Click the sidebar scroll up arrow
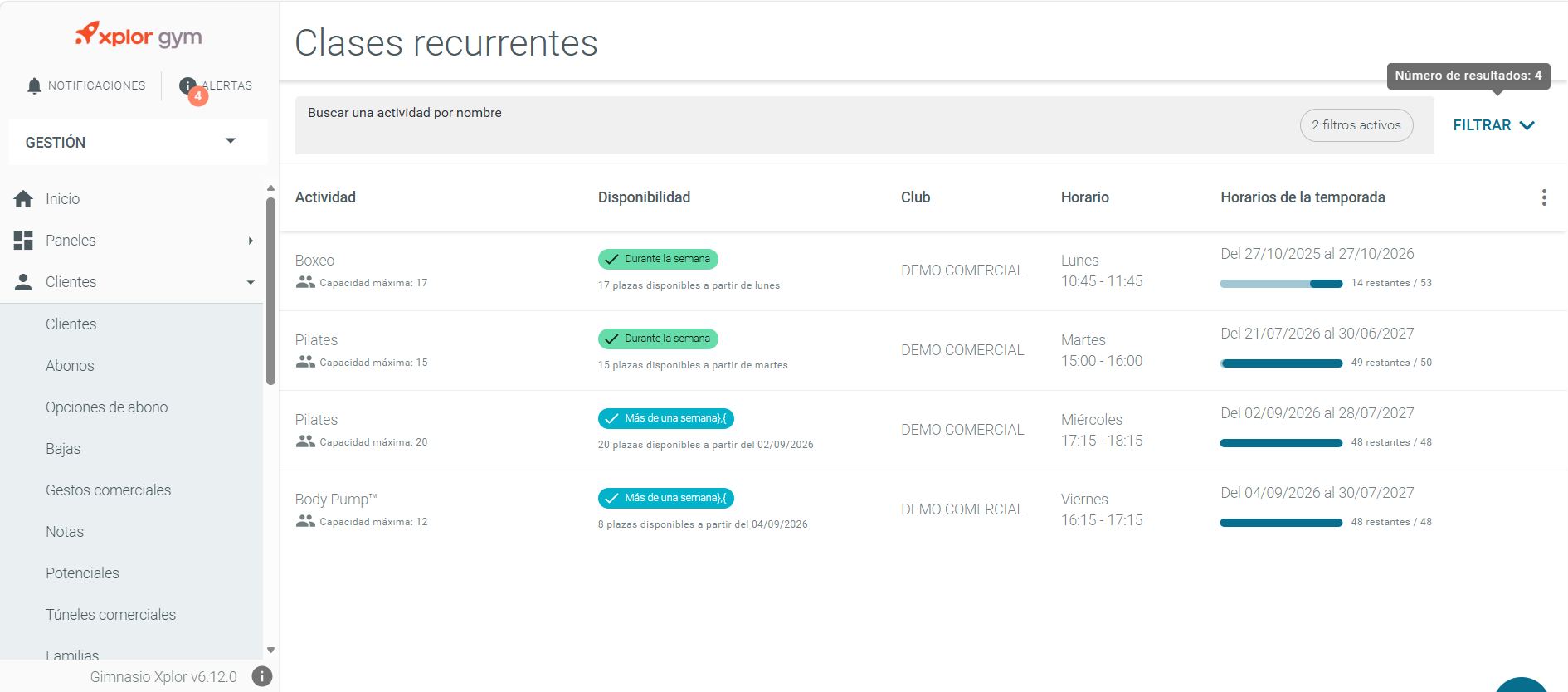Viewport: 1568px width, 692px height. (270, 188)
